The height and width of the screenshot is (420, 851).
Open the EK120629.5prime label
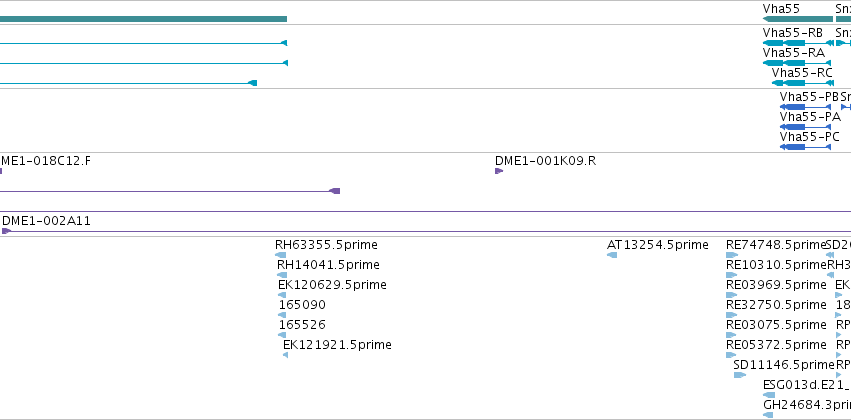(332, 285)
